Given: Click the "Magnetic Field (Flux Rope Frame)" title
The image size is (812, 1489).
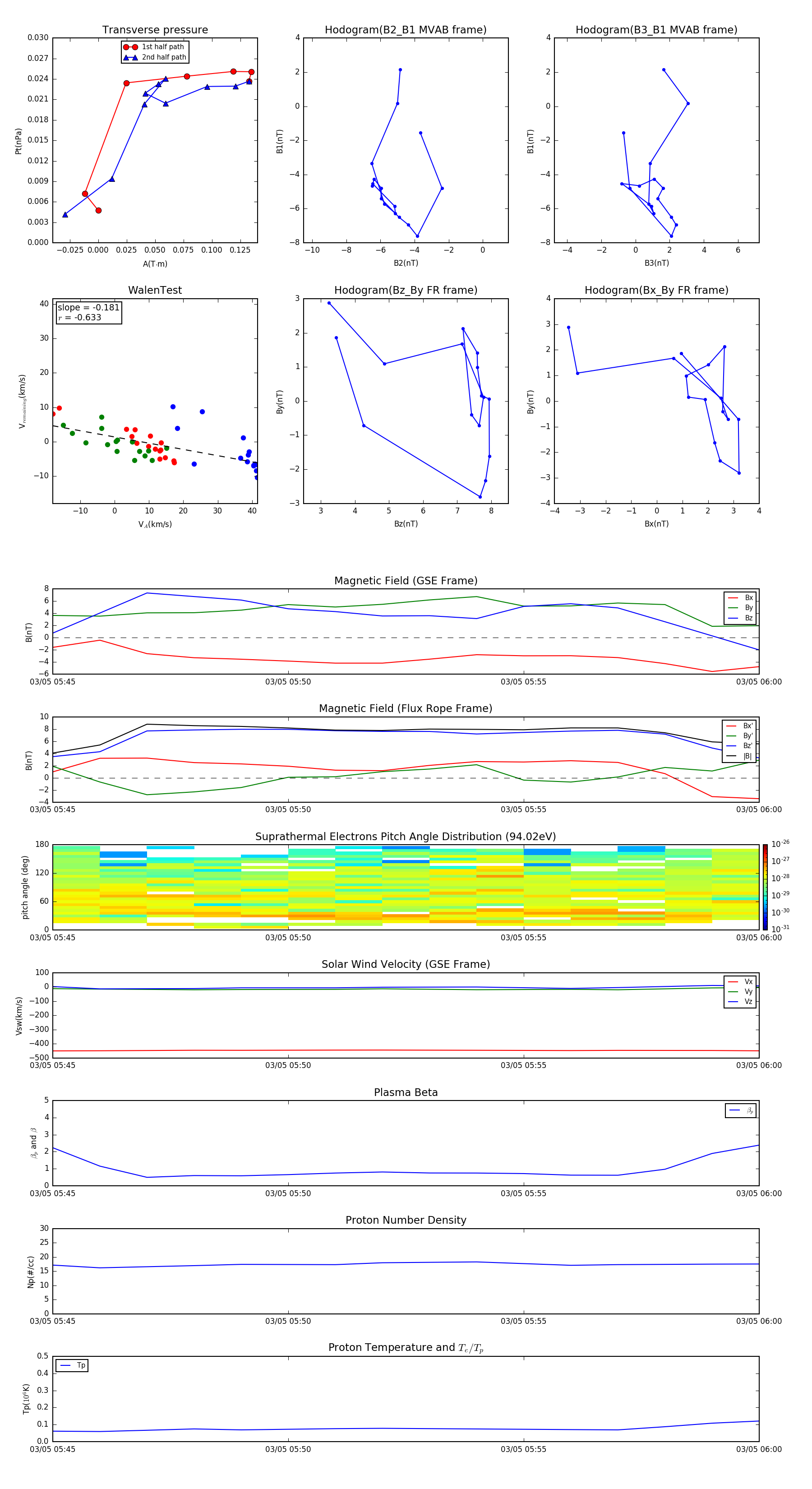Looking at the screenshot, I should click(x=406, y=708).
